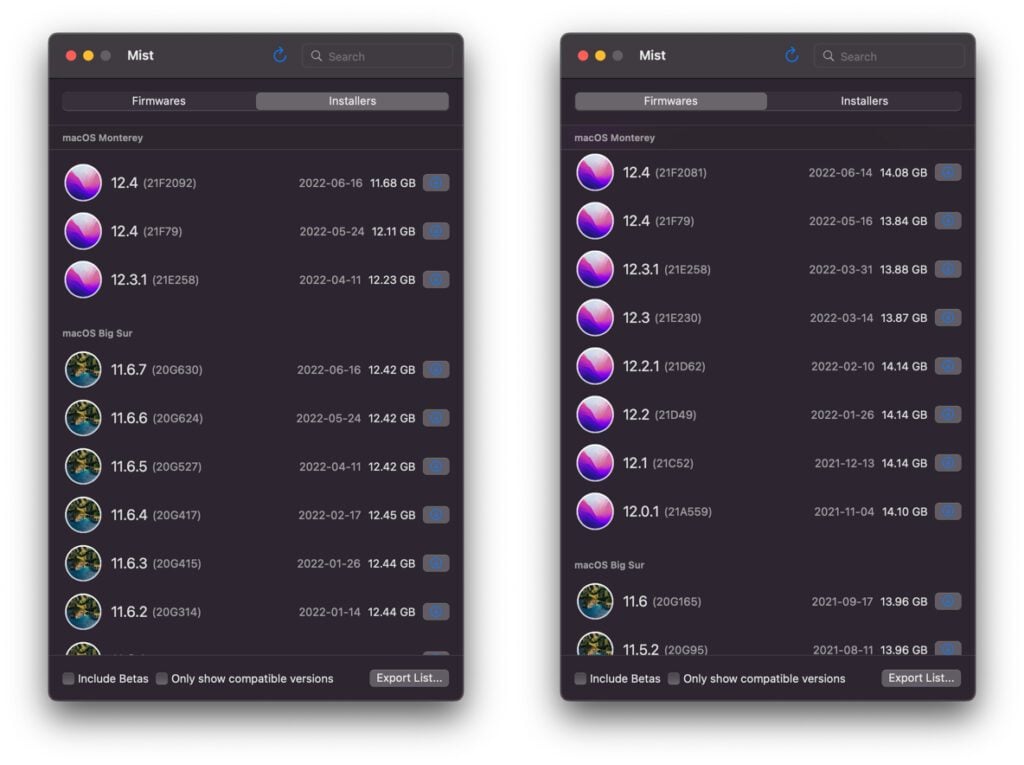1024x765 pixels.
Task: Select the 11.6.4 (20G417) row text
Action: click(x=156, y=515)
